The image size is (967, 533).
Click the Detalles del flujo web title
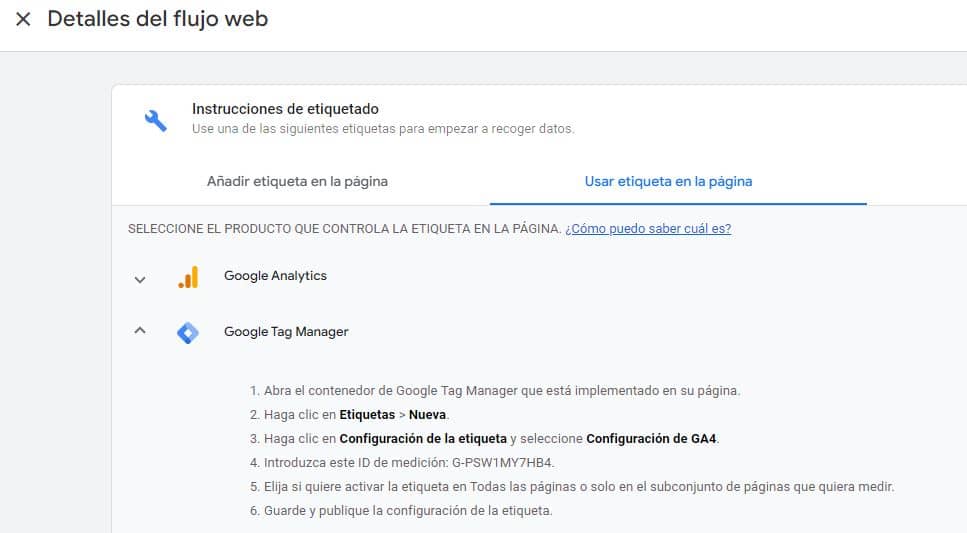tap(158, 19)
